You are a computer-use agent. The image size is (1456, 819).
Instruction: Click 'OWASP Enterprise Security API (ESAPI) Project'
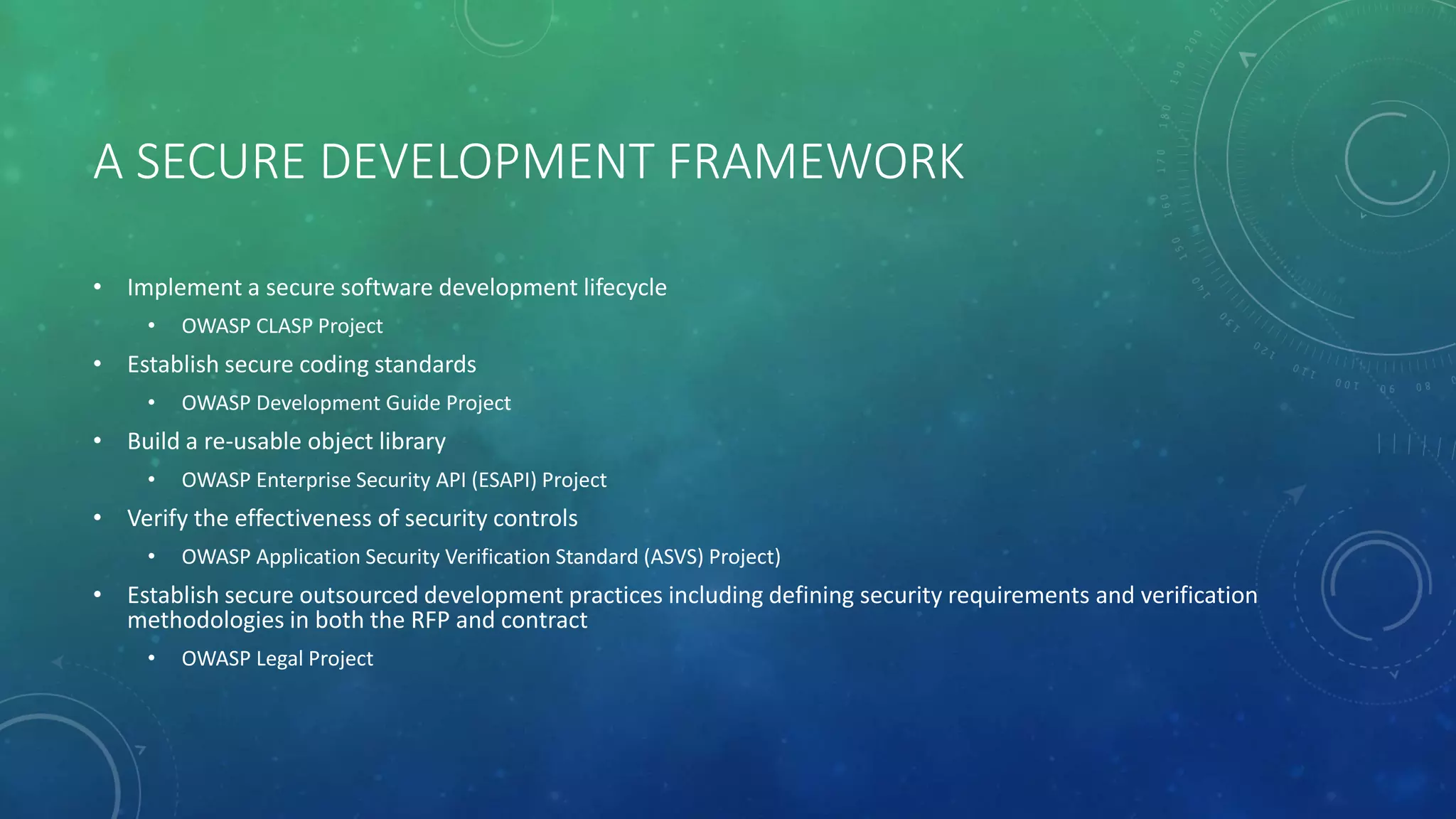point(394,480)
